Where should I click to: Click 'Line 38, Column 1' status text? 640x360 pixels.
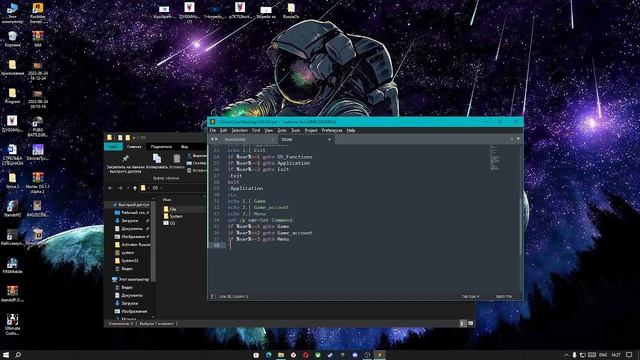click(x=233, y=296)
